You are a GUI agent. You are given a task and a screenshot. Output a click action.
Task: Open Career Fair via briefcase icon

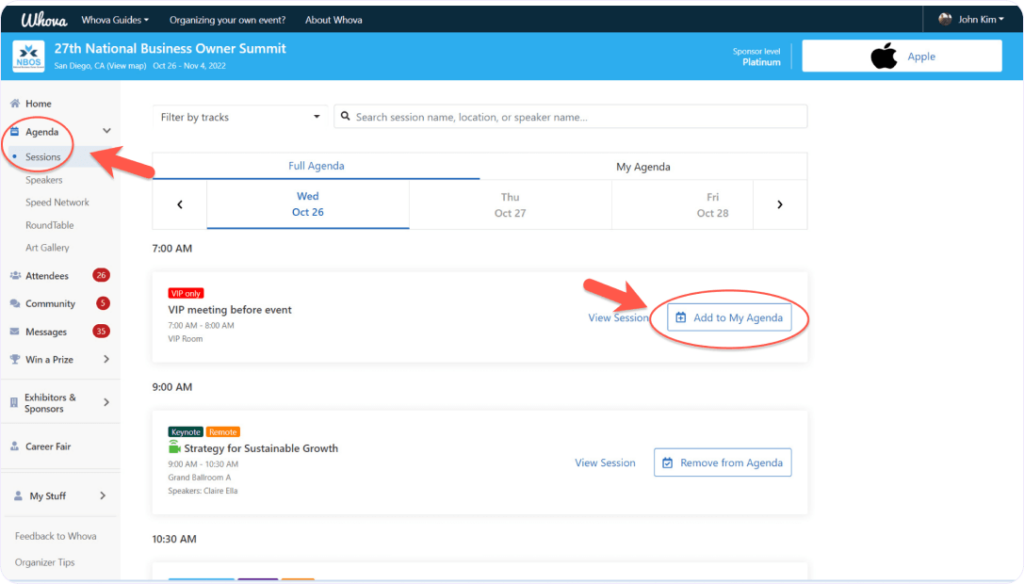(17, 446)
